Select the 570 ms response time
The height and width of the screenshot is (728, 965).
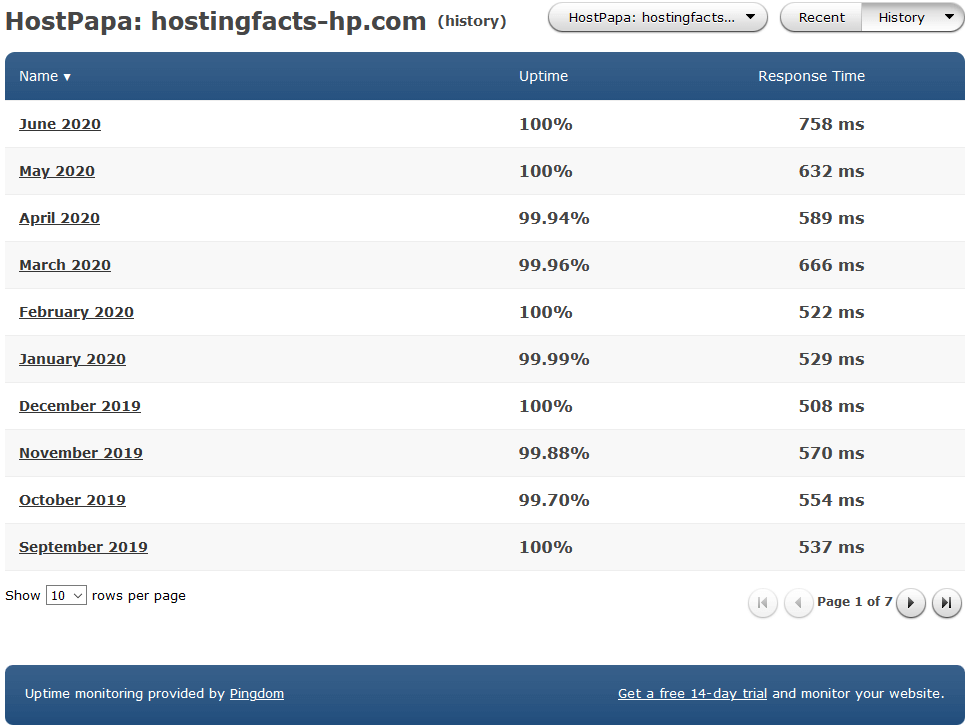[x=831, y=453]
